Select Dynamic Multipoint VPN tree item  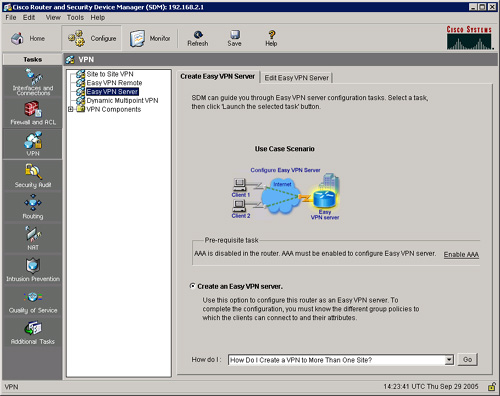[122, 100]
